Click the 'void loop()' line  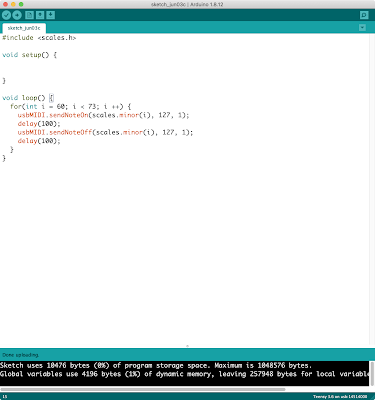click(x=28, y=98)
